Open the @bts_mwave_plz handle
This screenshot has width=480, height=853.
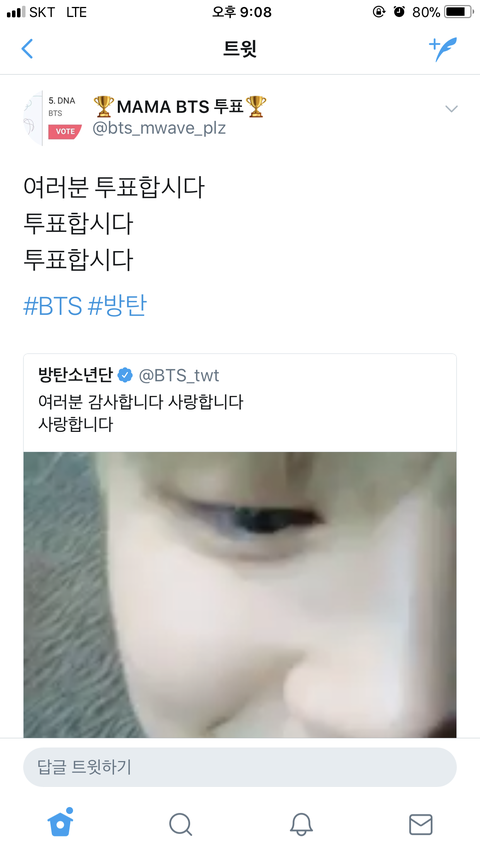(159, 129)
